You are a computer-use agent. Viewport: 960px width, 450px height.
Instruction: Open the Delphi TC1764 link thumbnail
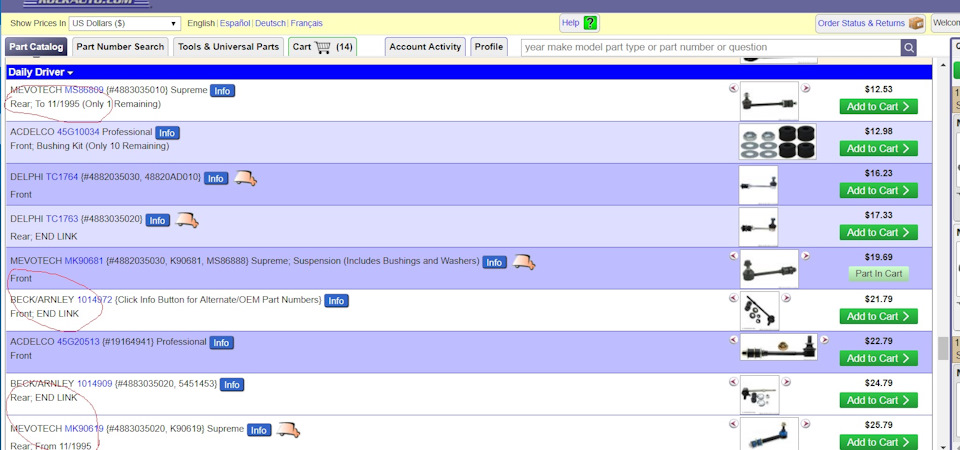[758, 185]
